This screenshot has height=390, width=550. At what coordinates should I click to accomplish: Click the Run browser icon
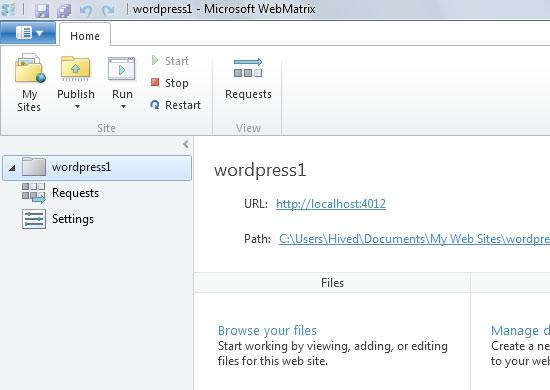coord(122,69)
